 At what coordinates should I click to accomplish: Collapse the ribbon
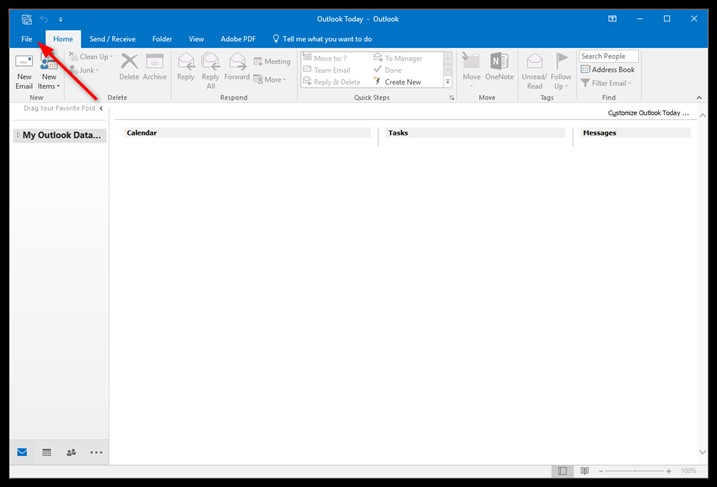click(x=699, y=97)
